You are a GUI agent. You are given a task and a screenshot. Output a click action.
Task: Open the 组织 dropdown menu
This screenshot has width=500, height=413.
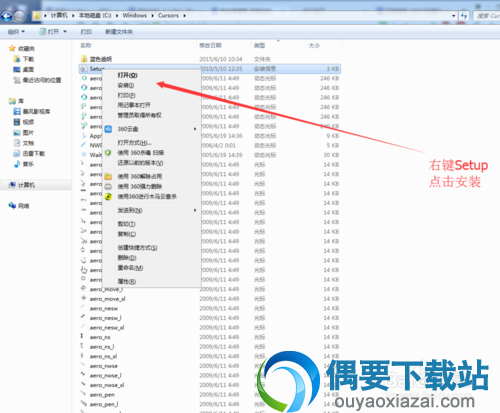pos(16,32)
